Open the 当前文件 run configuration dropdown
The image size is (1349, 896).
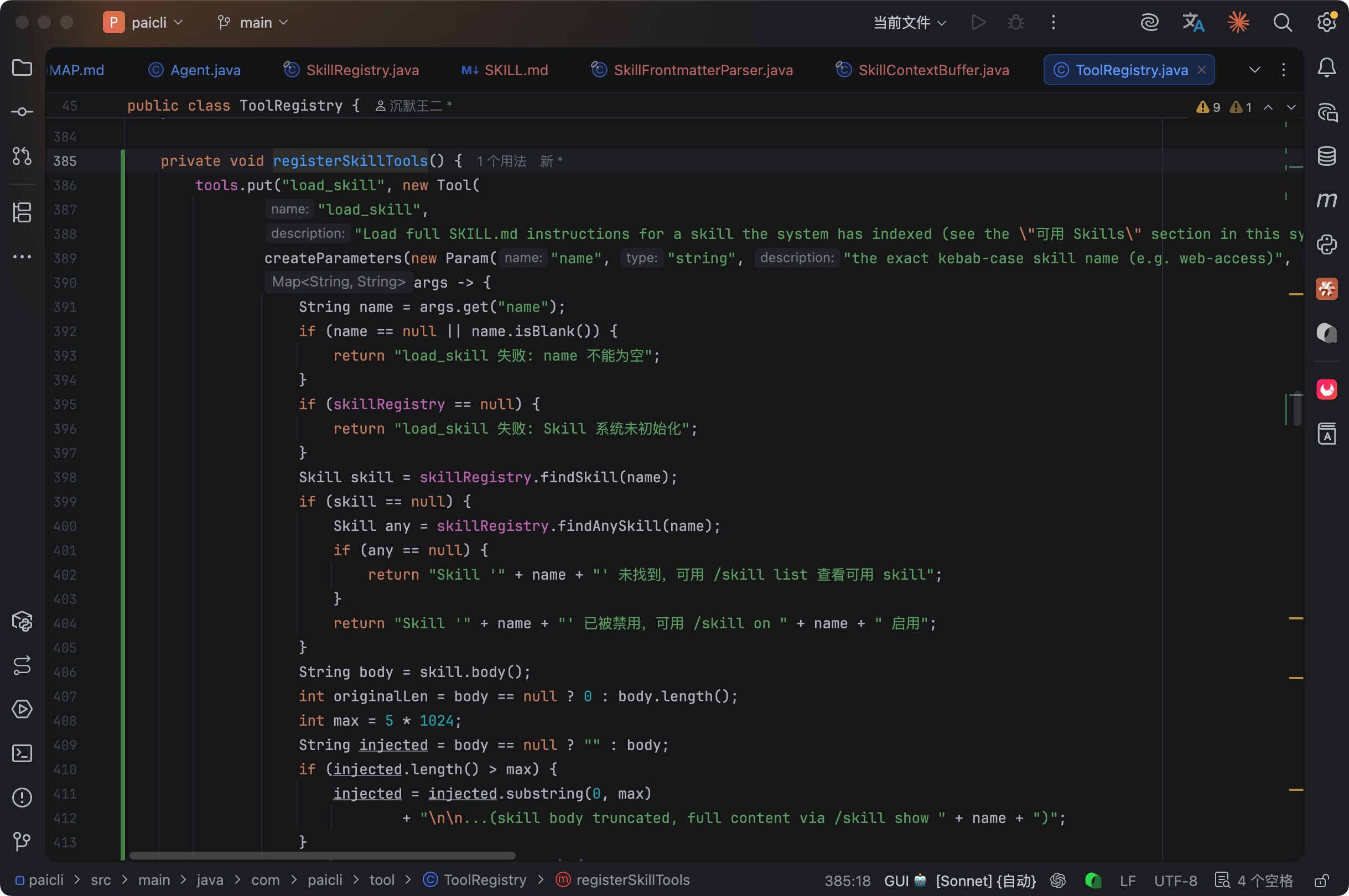[x=910, y=22]
